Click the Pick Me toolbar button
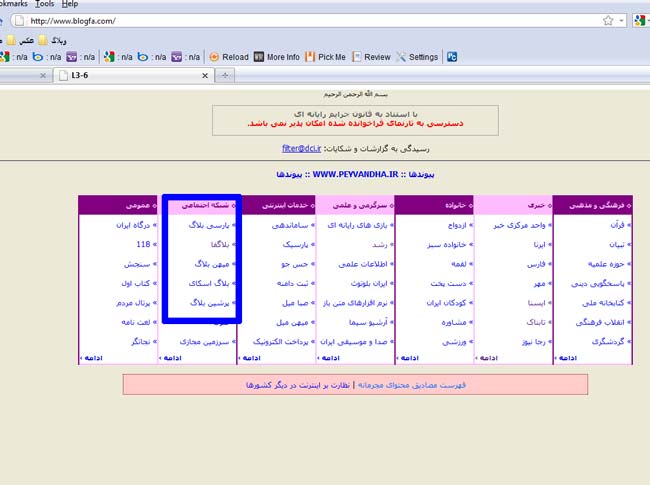 325,57
